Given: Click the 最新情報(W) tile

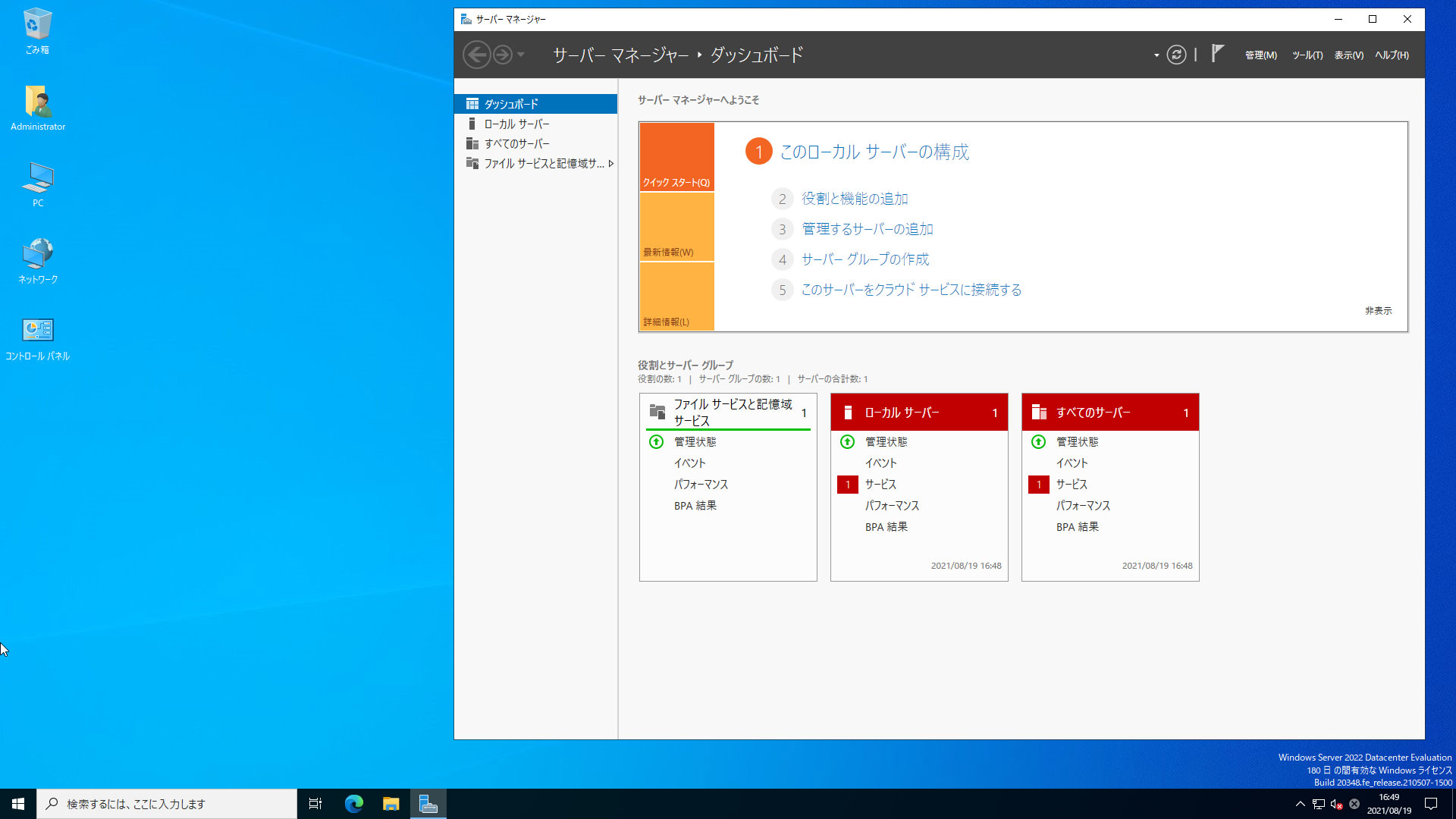Looking at the screenshot, I should (676, 227).
